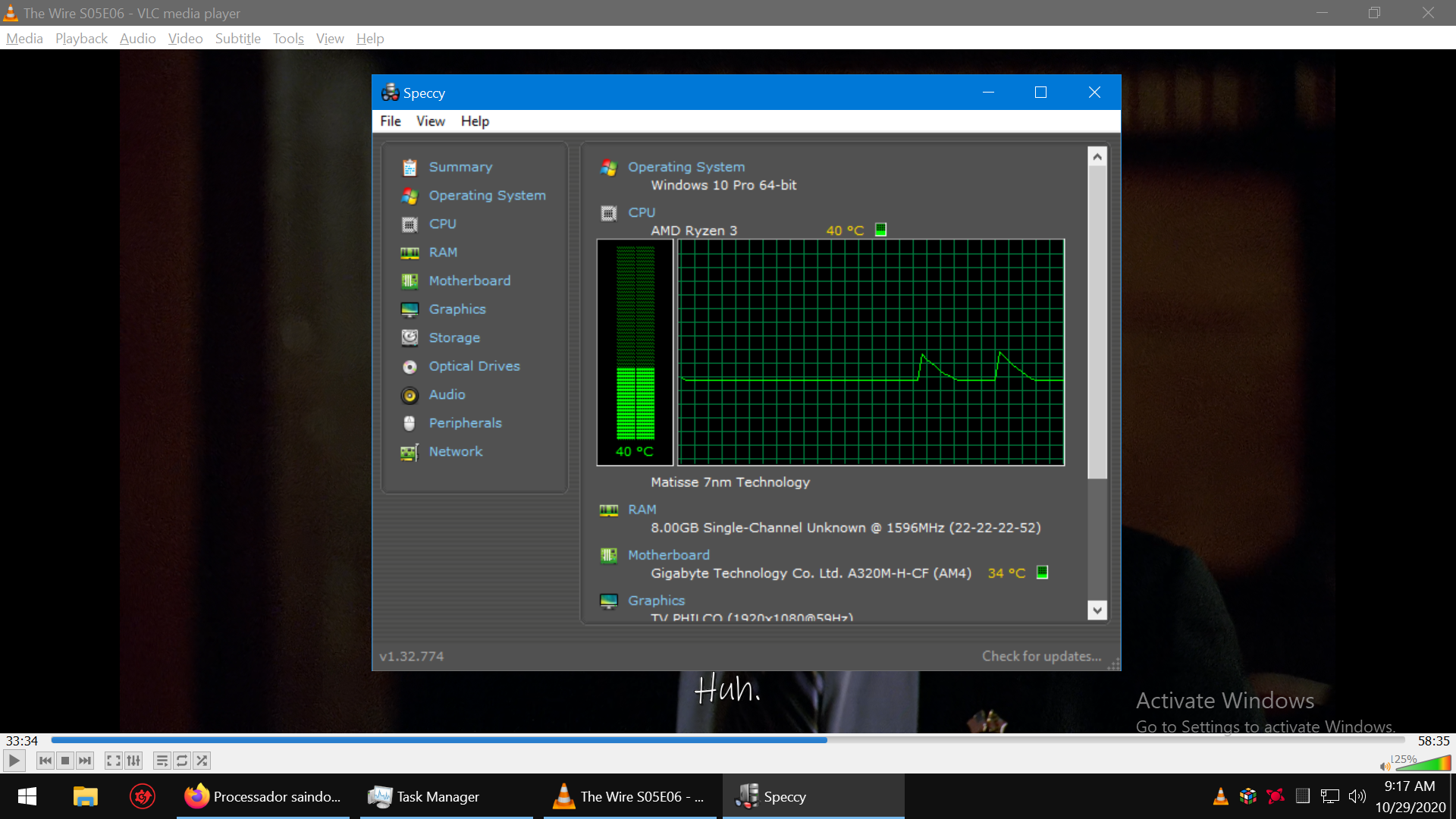Screen dimensions: 1456x819
Task: Click VLC total duration 58:35 label
Action: (x=1433, y=741)
